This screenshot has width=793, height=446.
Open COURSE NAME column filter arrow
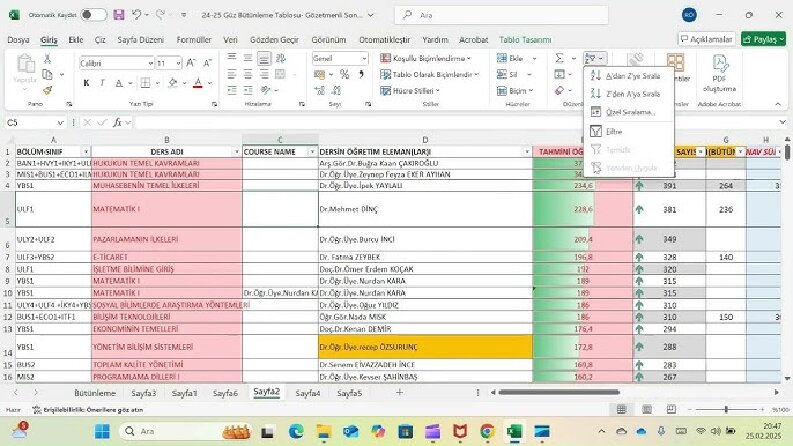pyautogui.click(x=313, y=152)
